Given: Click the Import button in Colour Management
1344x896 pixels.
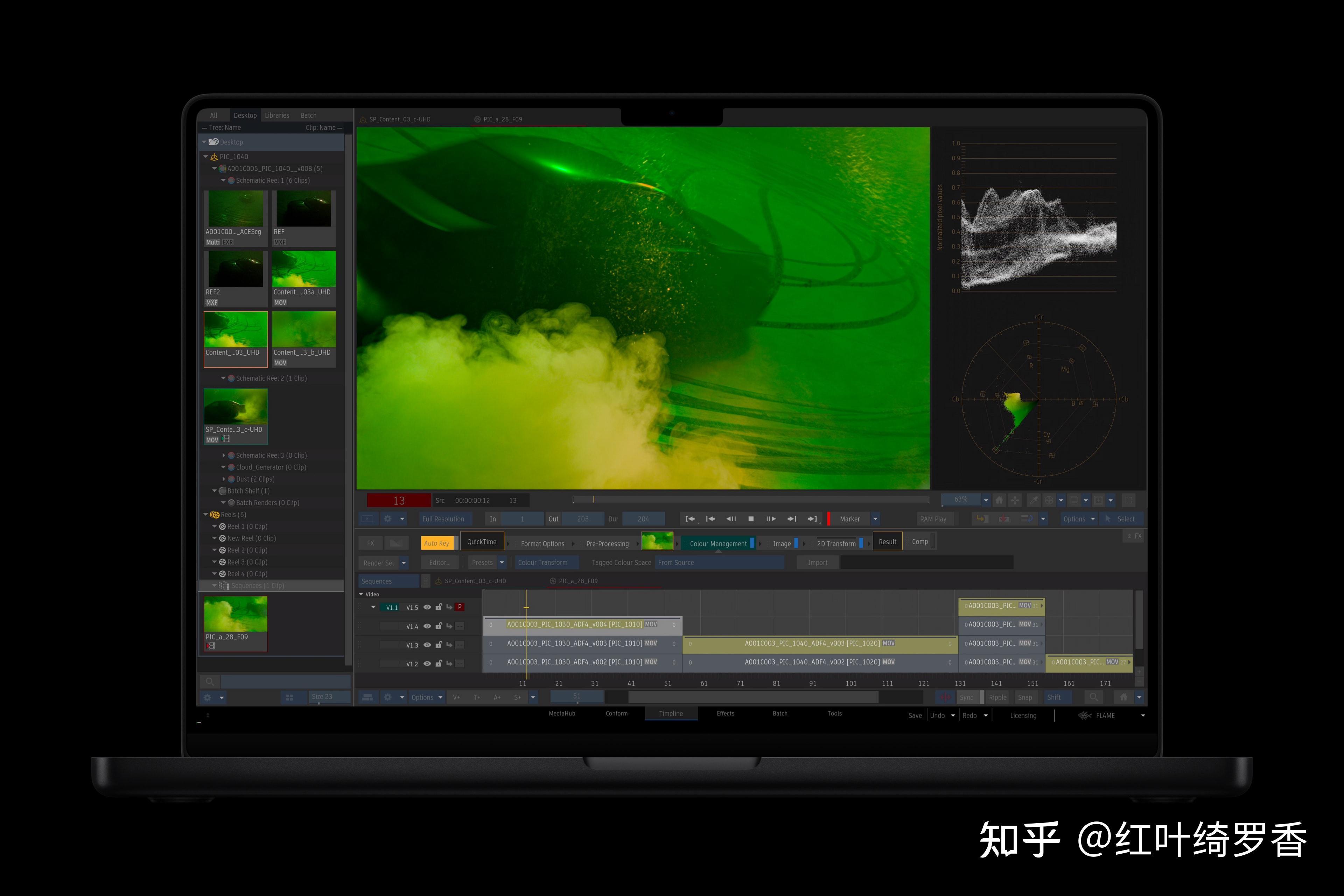Looking at the screenshot, I should [817, 562].
